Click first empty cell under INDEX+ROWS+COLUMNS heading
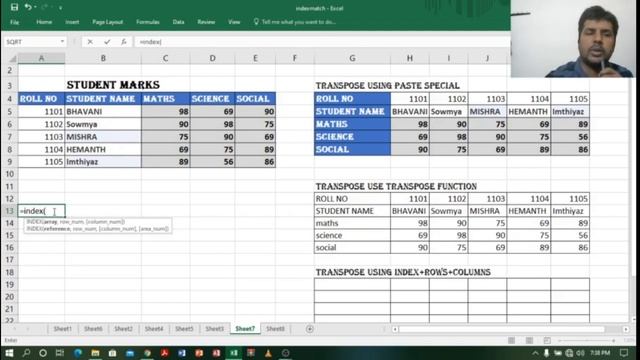 (x=352, y=284)
